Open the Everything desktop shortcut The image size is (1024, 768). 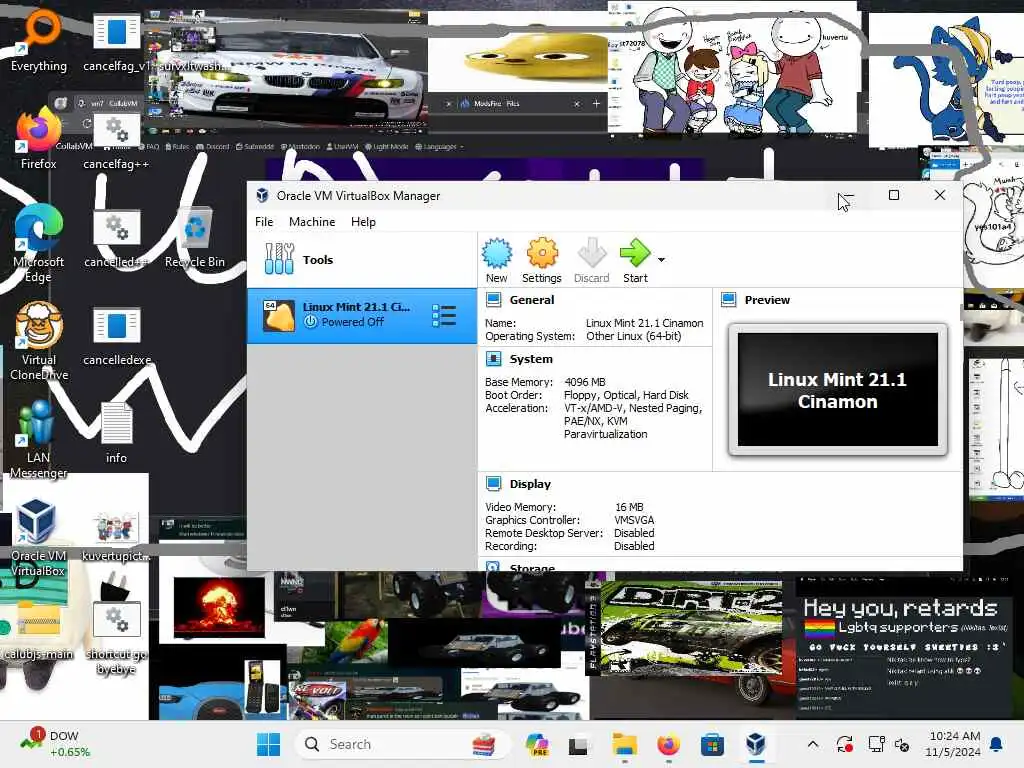pyautogui.click(x=39, y=39)
